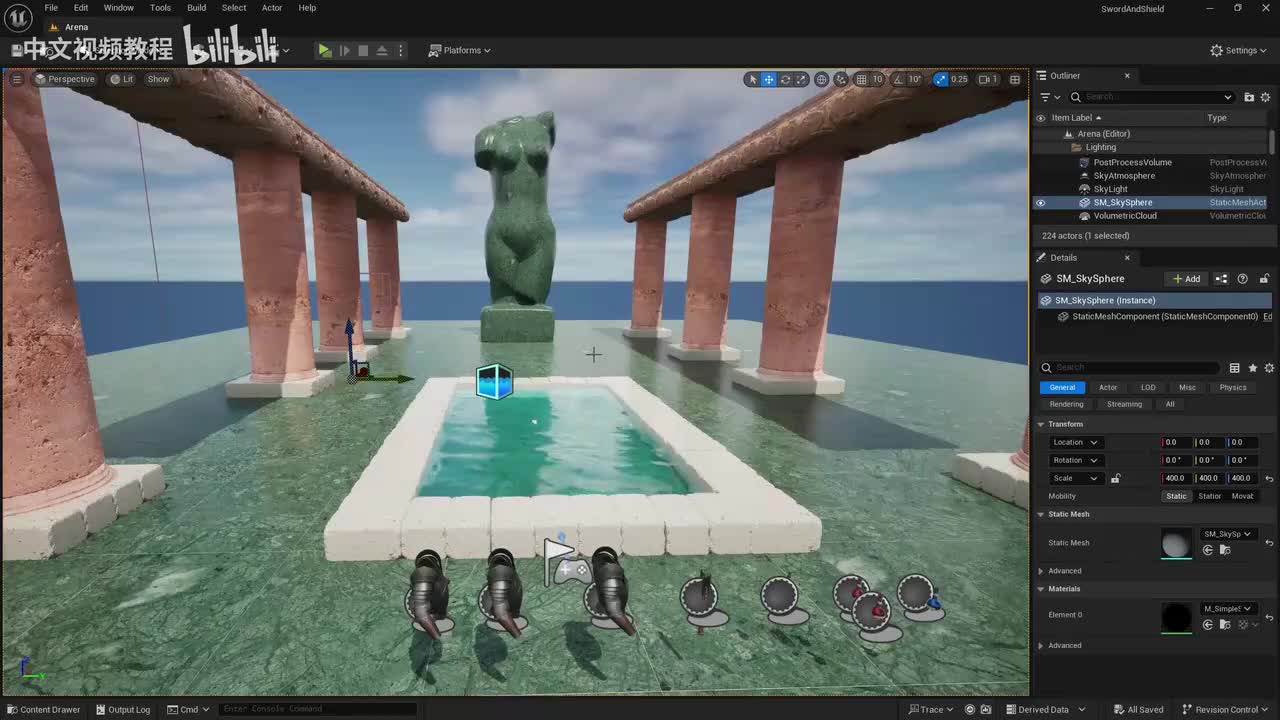Collapse the Transform section
Screen dimensions: 1280x720
(x=1041, y=424)
